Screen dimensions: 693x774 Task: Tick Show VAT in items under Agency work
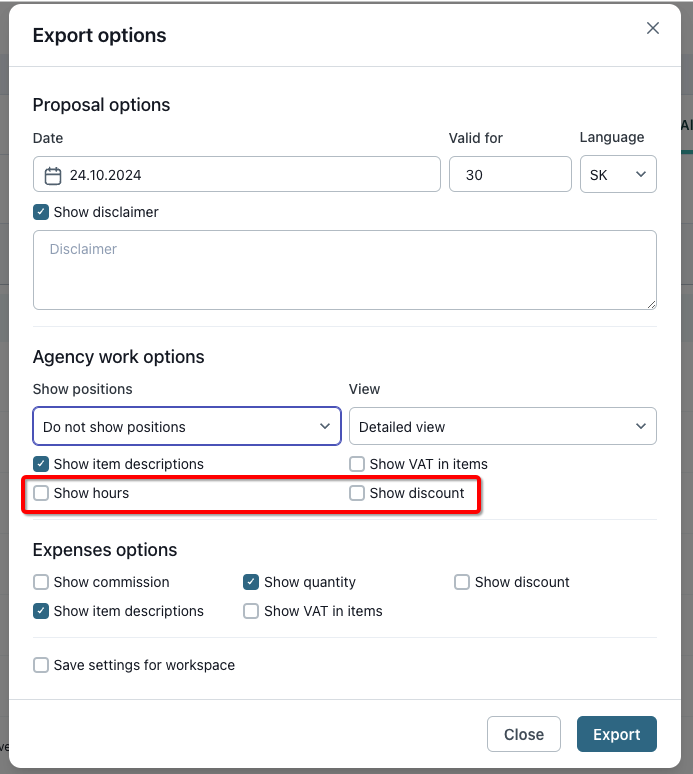[x=357, y=464]
